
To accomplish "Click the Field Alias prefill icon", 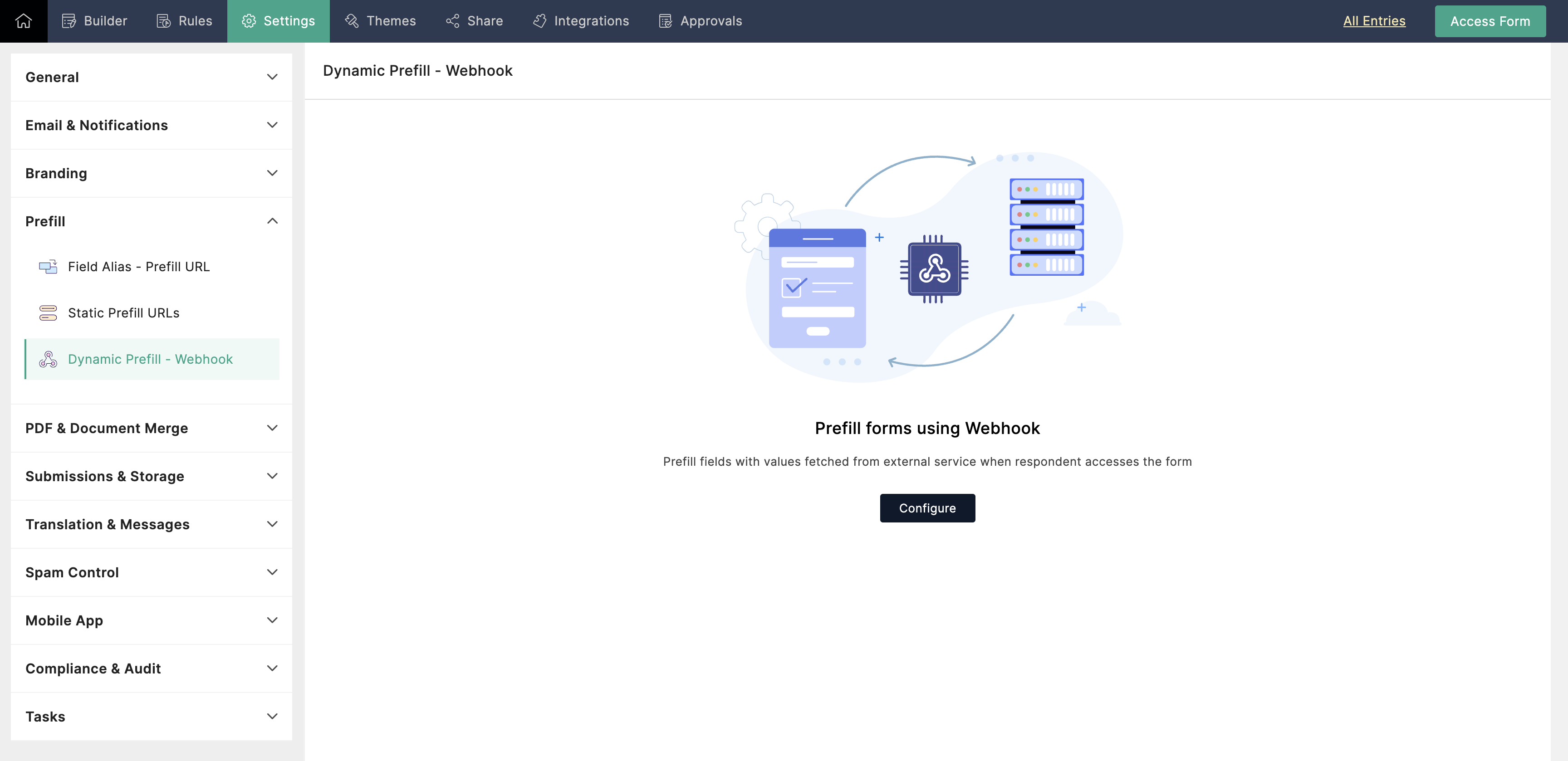I will tap(48, 267).
